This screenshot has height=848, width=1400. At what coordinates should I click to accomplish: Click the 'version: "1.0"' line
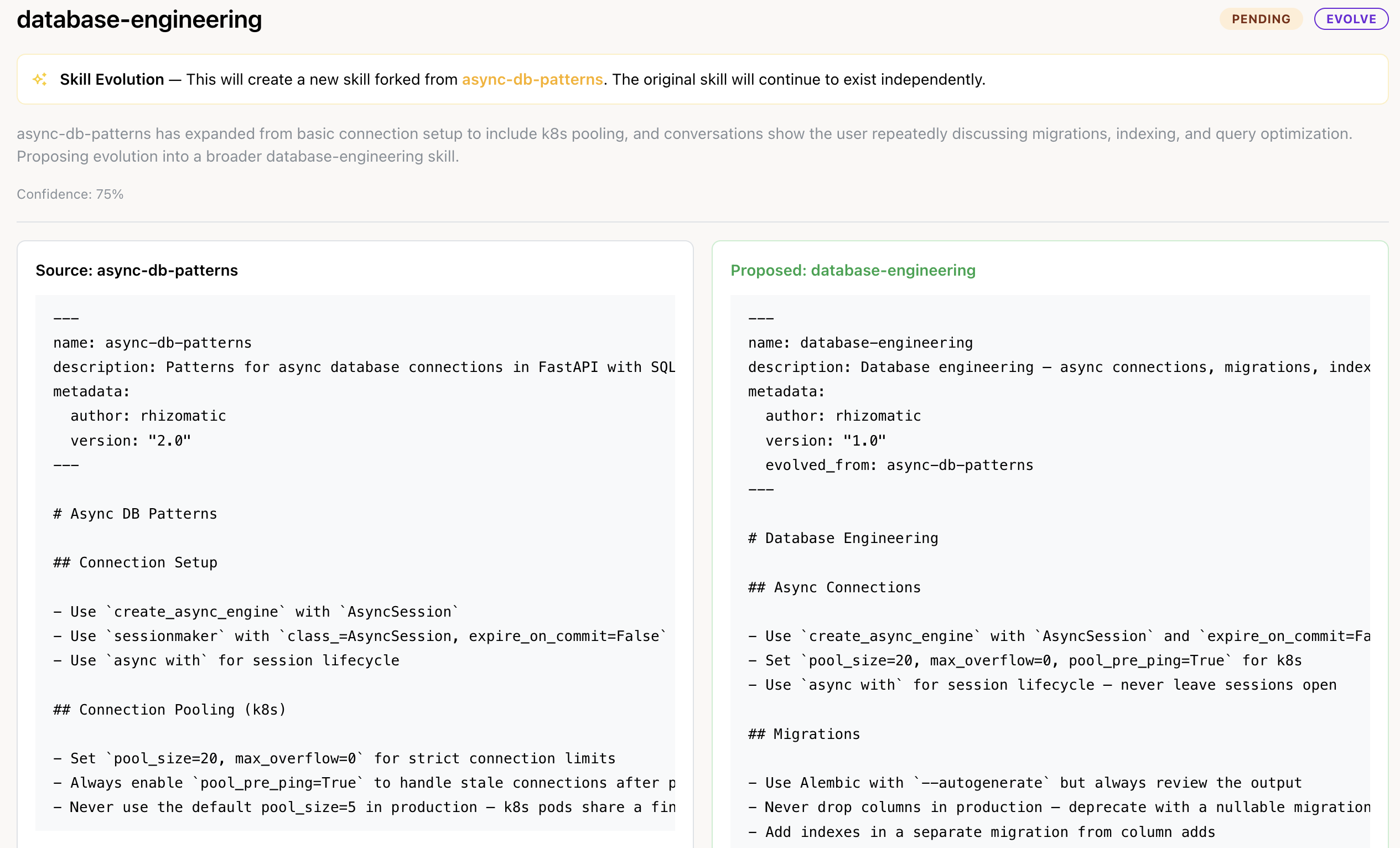(x=826, y=441)
